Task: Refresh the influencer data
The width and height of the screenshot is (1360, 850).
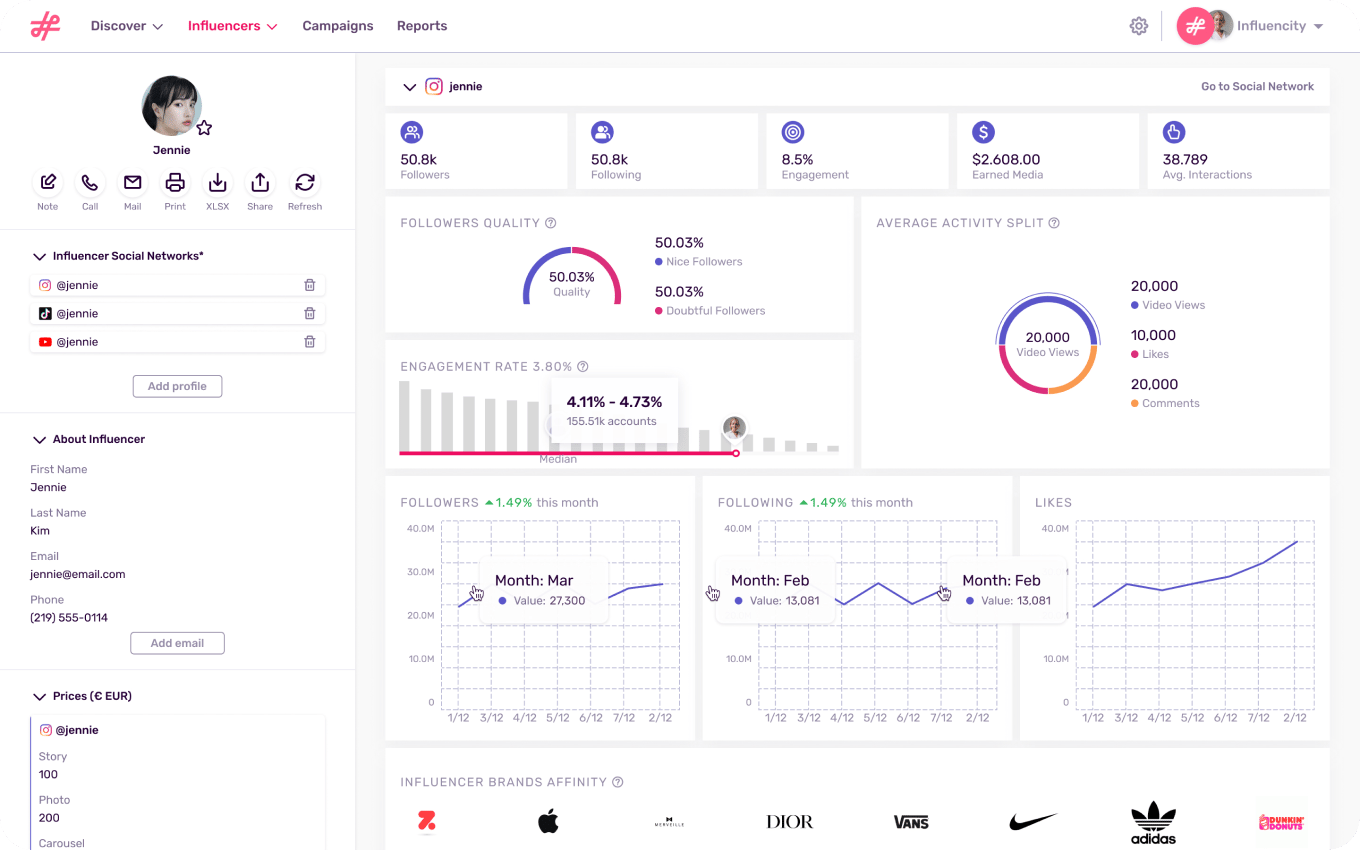Action: [x=305, y=183]
